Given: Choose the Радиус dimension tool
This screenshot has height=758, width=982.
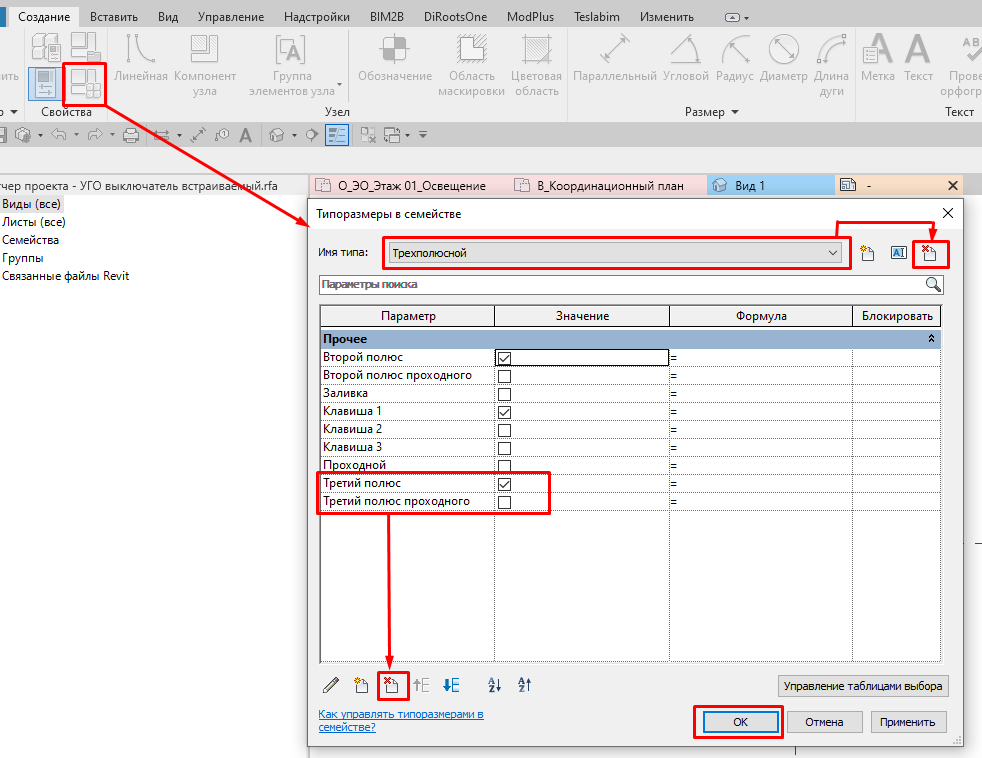Looking at the screenshot, I should pyautogui.click(x=735, y=58).
